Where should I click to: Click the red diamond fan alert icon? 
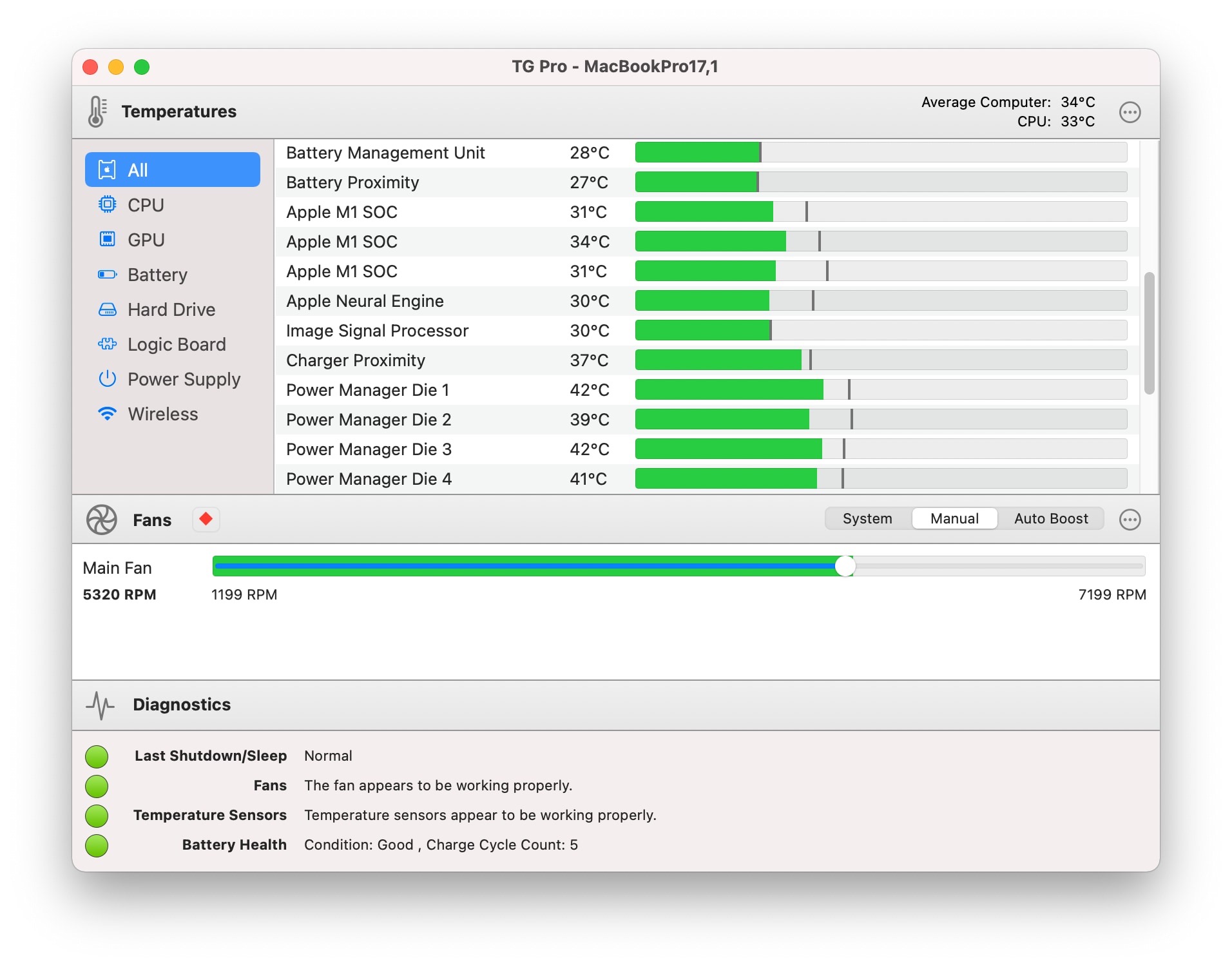tap(206, 519)
